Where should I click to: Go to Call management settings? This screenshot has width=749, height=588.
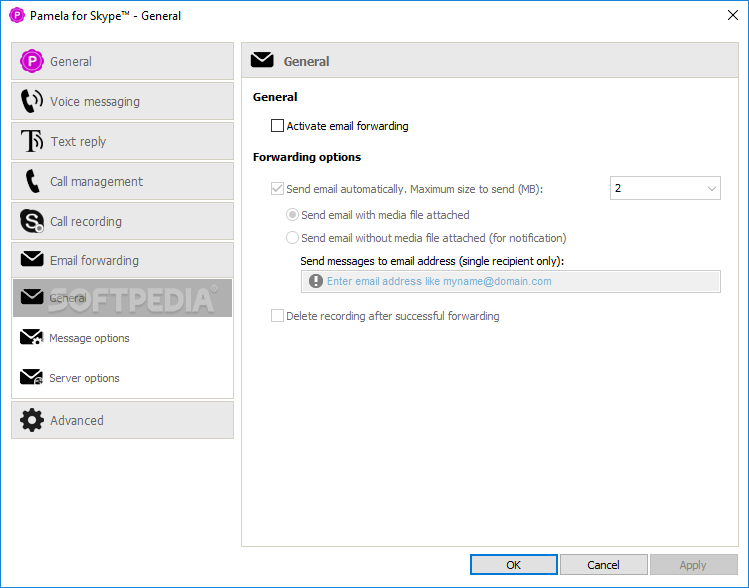pos(122,182)
